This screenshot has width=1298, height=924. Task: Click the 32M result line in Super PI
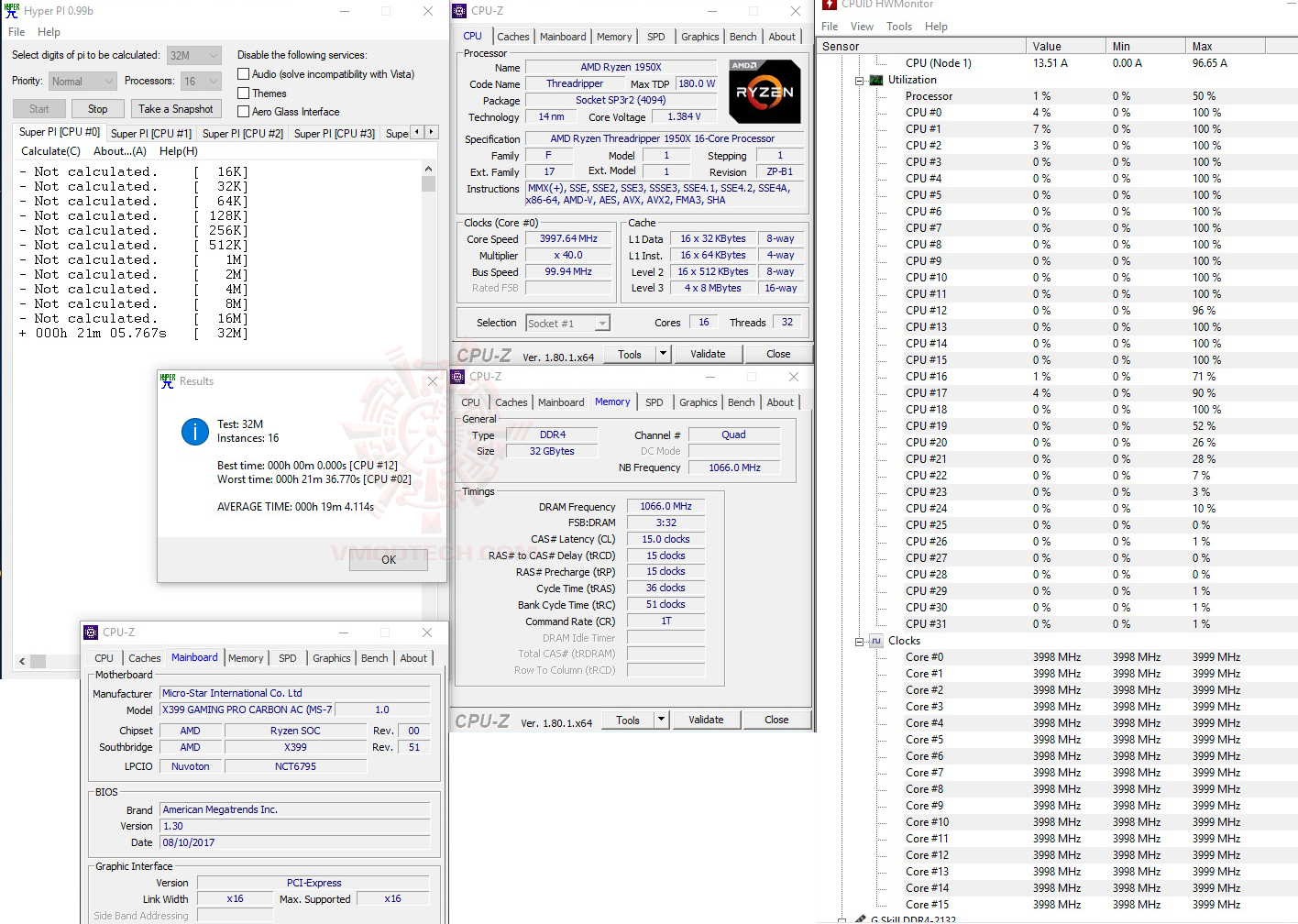click(x=133, y=334)
